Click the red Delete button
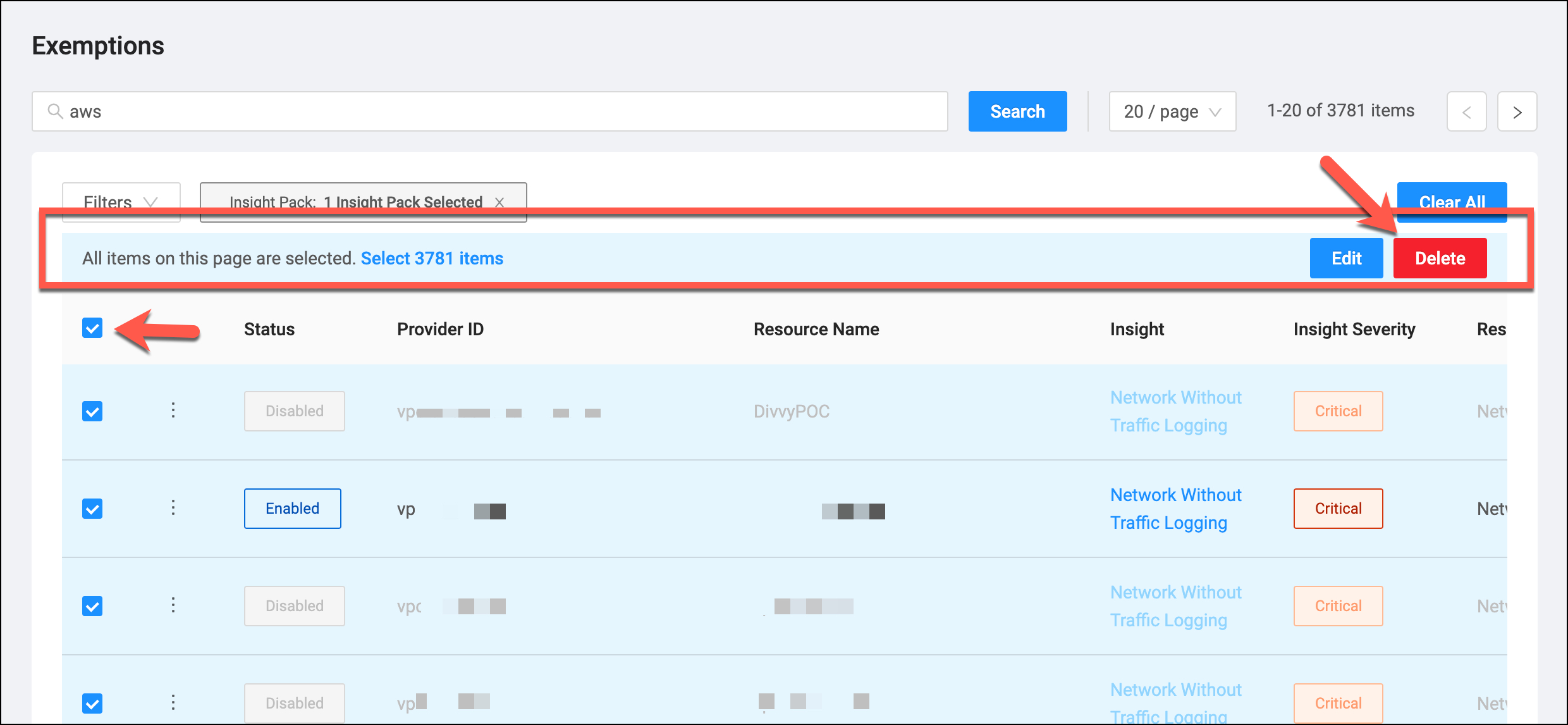 pos(1440,258)
